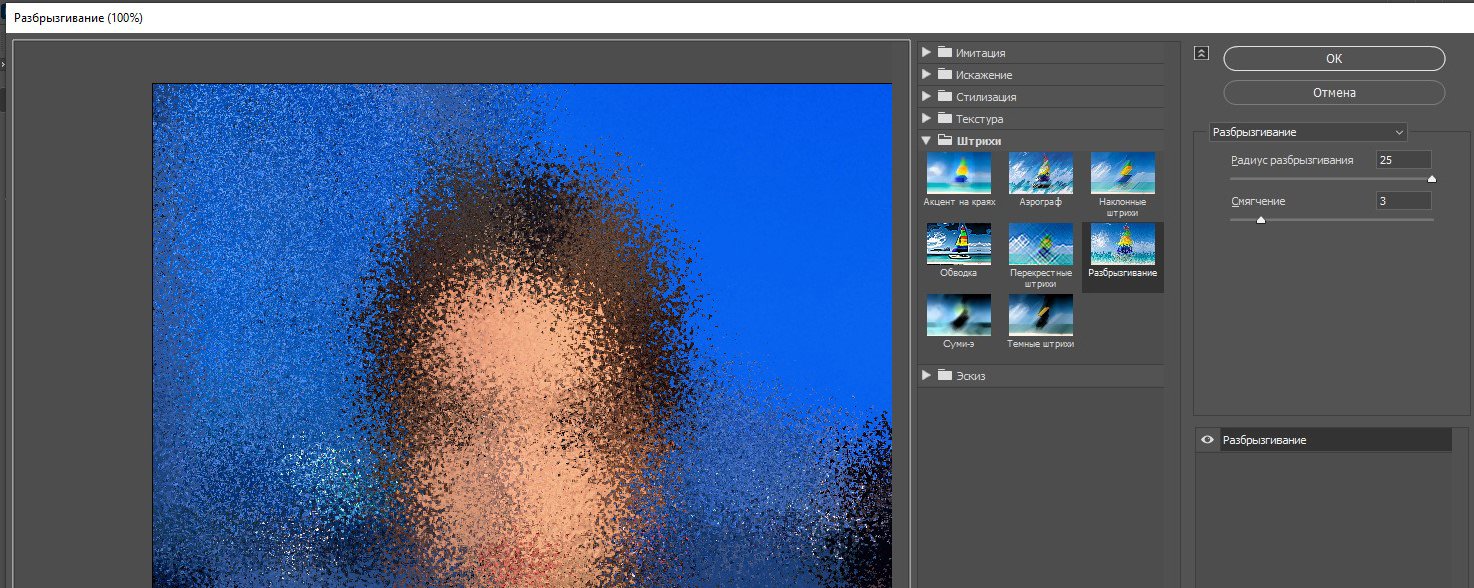Click the Смягчение label

pos(1258,201)
